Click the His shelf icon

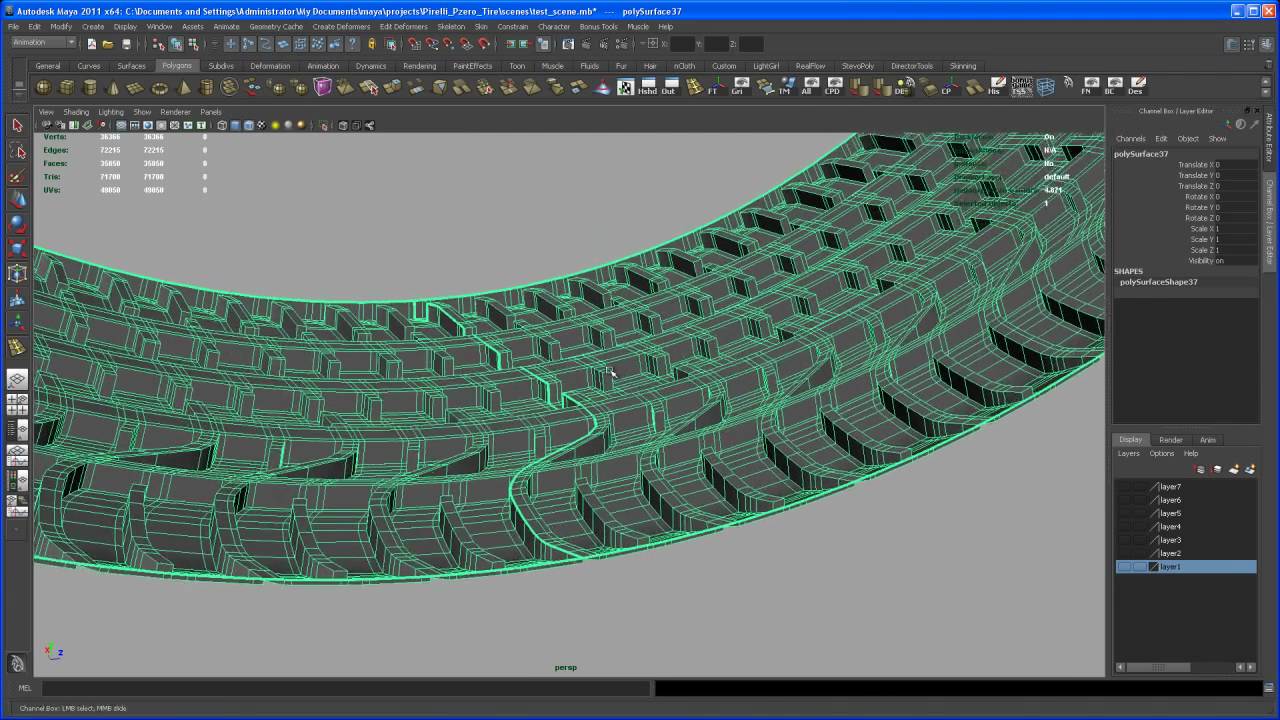coord(996,88)
